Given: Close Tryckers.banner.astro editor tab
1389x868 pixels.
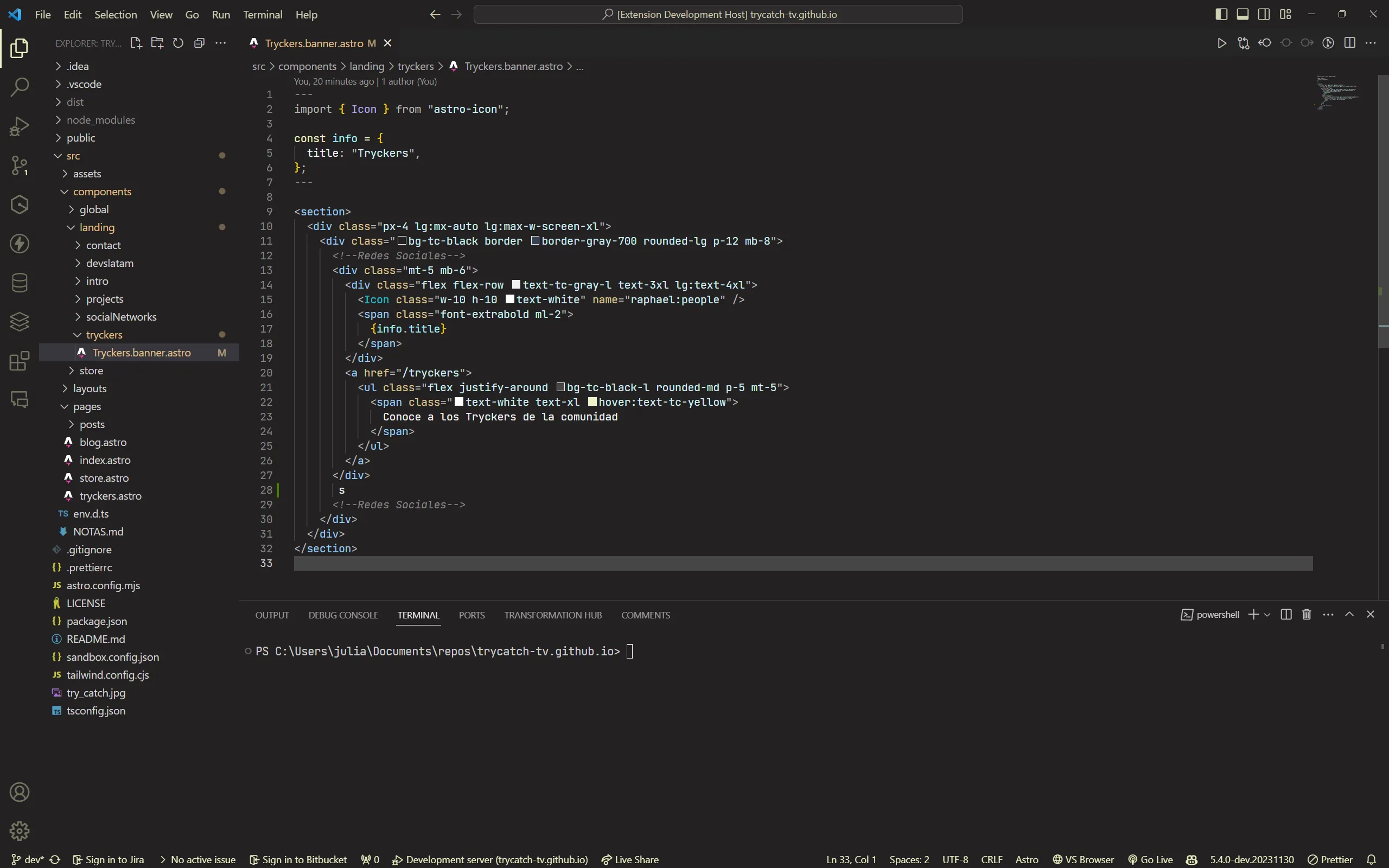Looking at the screenshot, I should (x=387, y=43).
